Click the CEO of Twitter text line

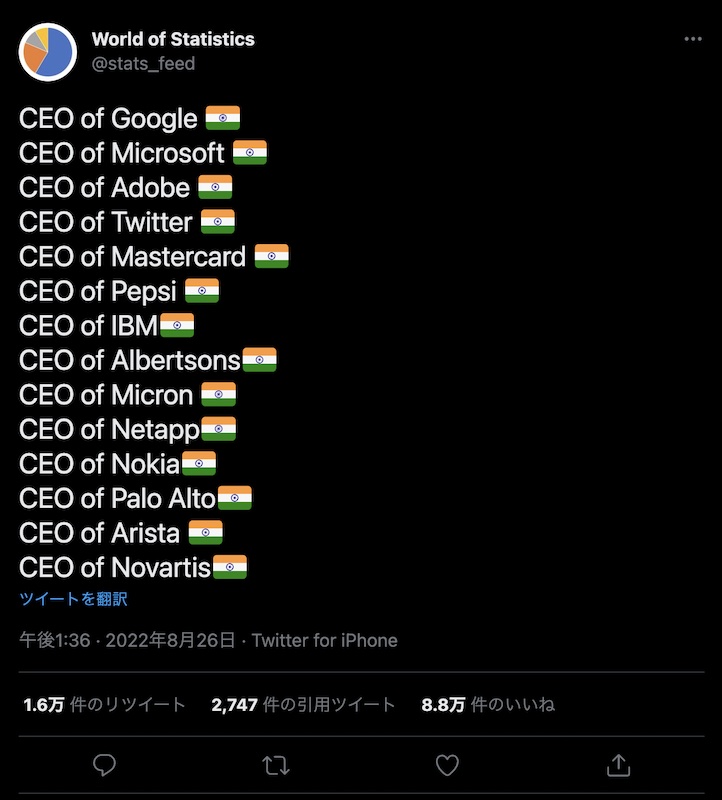coord(106,222)
